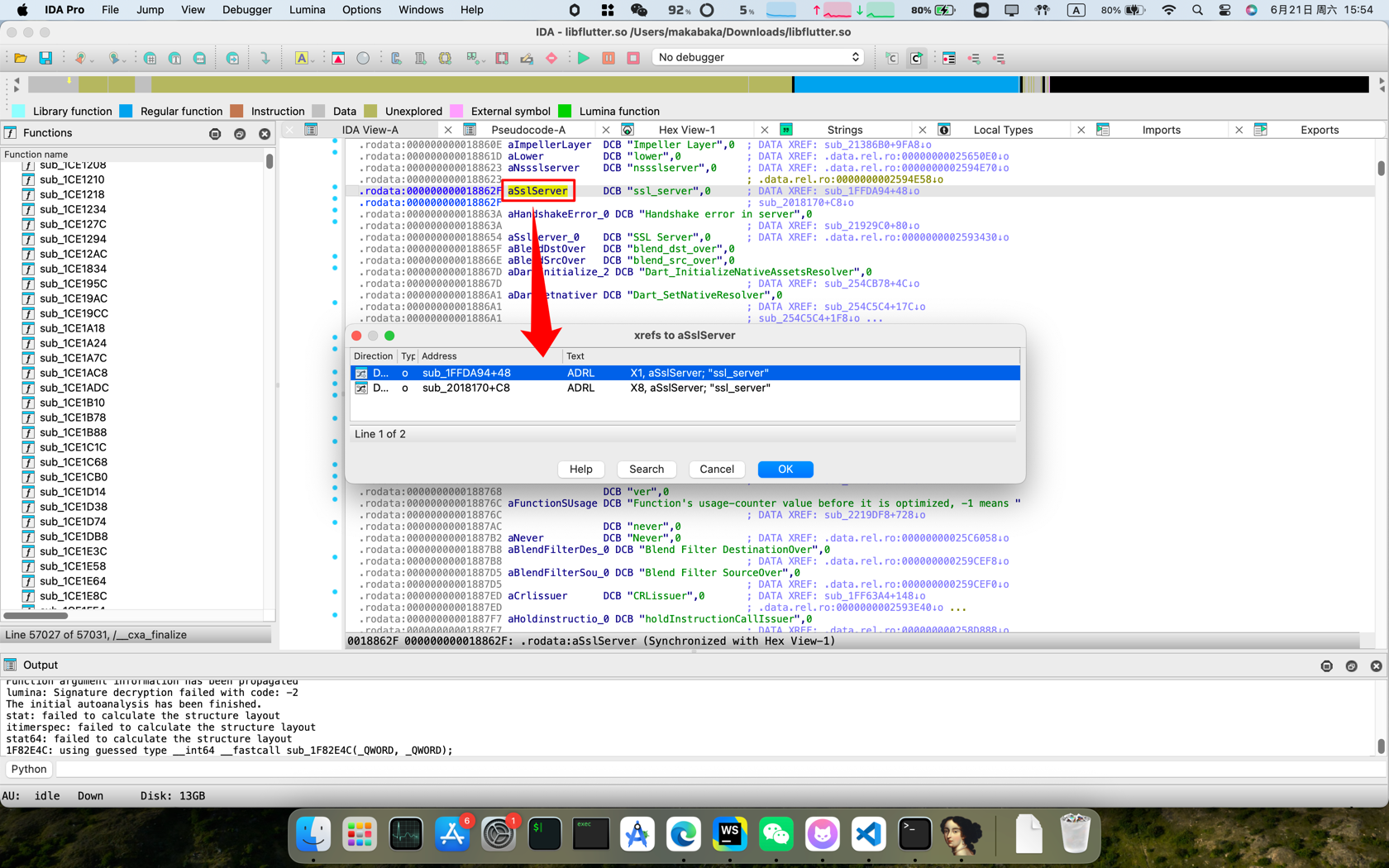This screenshot has width=1389, height=868.
Task: Click the Open file toolbar icon
Action: 21,58
